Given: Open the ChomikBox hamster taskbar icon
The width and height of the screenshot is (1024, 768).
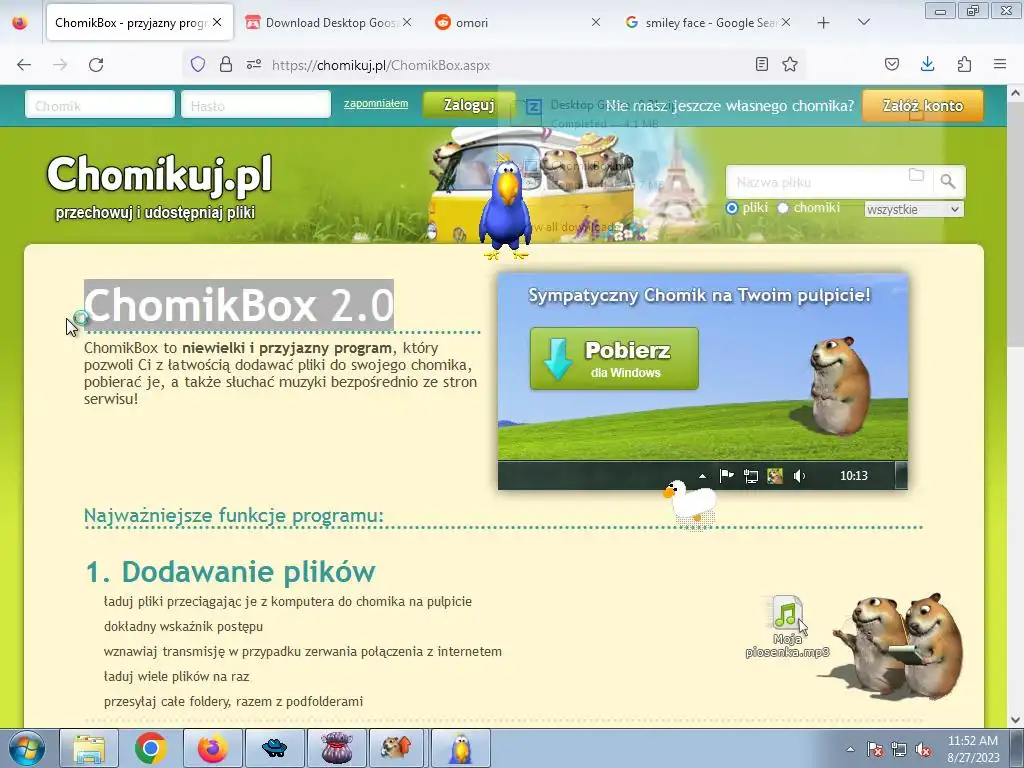Looking at the screenshot, I should coord(397,748).
